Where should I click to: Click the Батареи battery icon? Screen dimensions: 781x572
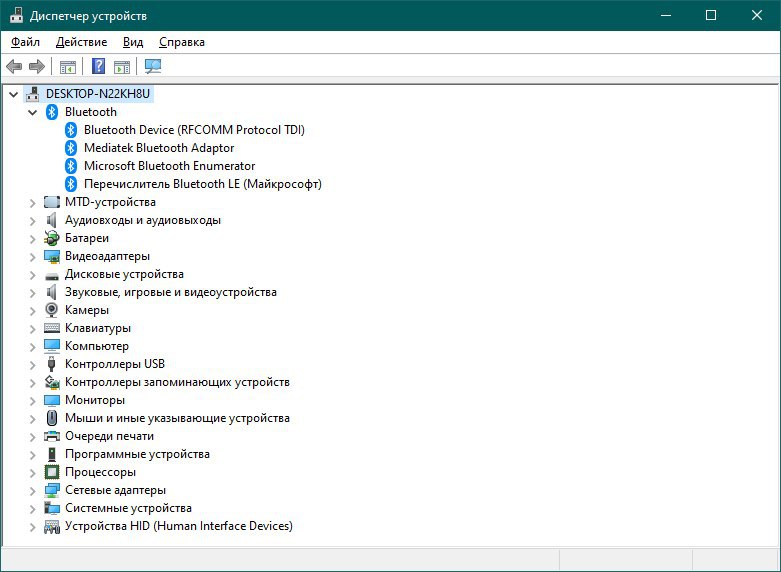click(x=52, y=238)
